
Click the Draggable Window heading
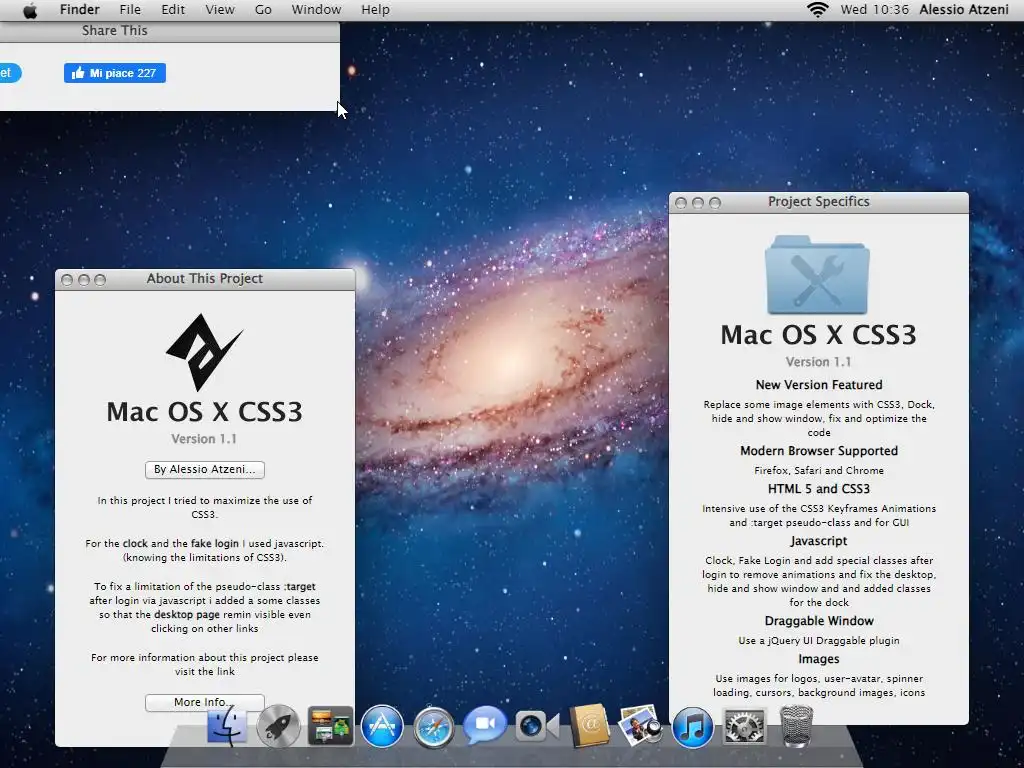click(x=819, y=621)
